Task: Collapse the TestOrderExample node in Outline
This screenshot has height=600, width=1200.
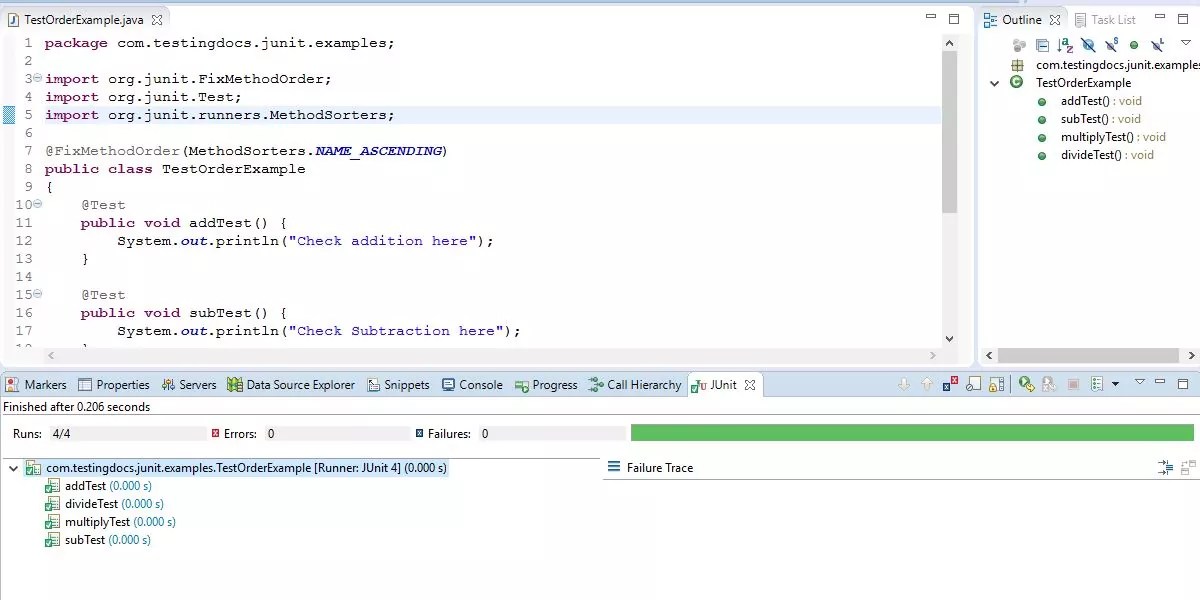Action: [x=993, y=83]
